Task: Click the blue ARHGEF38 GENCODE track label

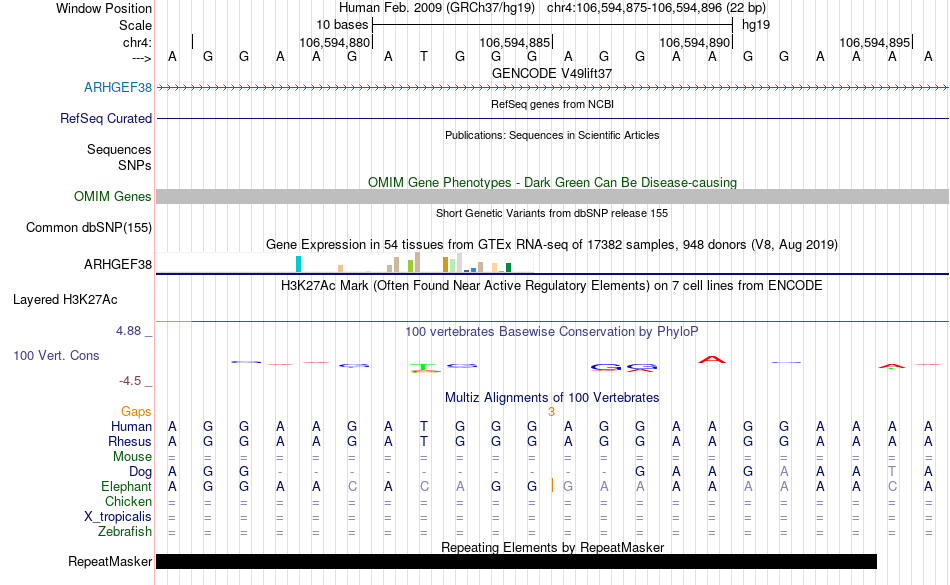Action: [x=118, y=87]
